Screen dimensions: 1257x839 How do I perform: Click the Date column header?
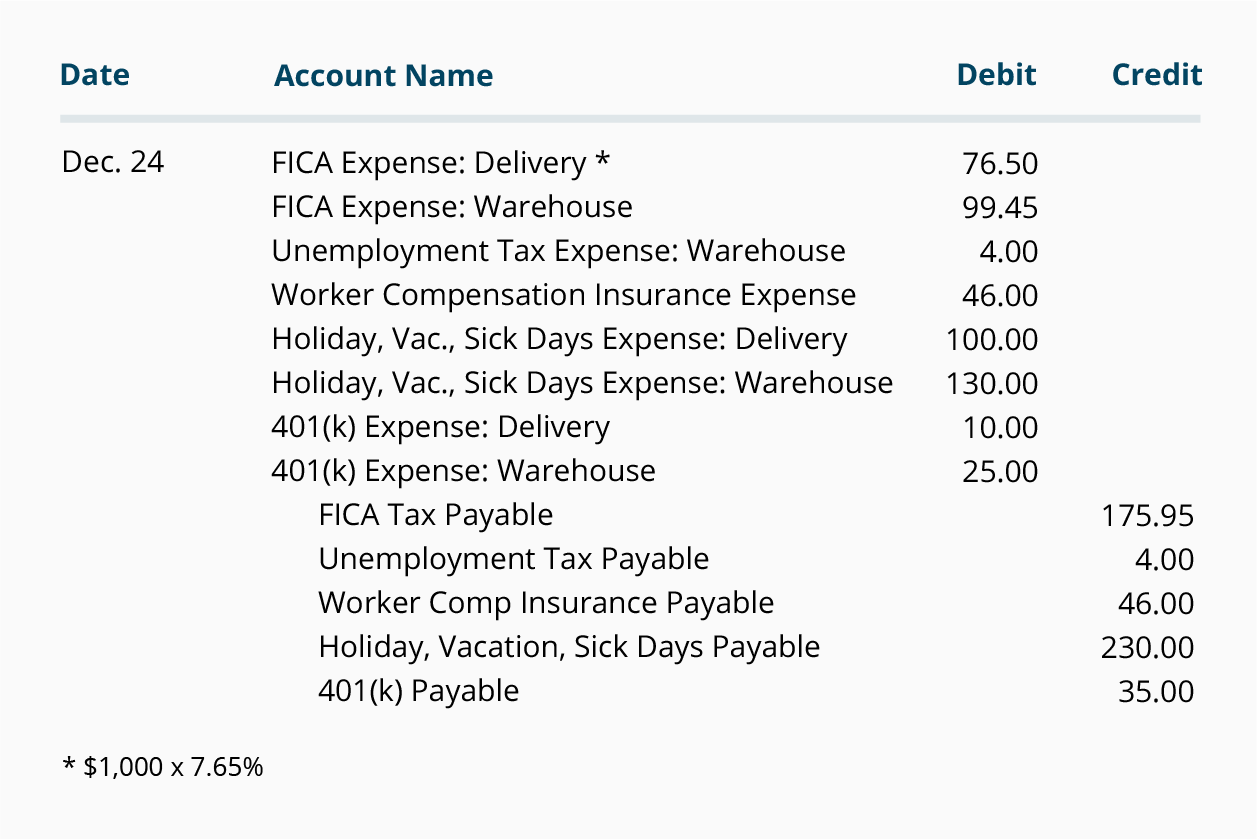95,75
